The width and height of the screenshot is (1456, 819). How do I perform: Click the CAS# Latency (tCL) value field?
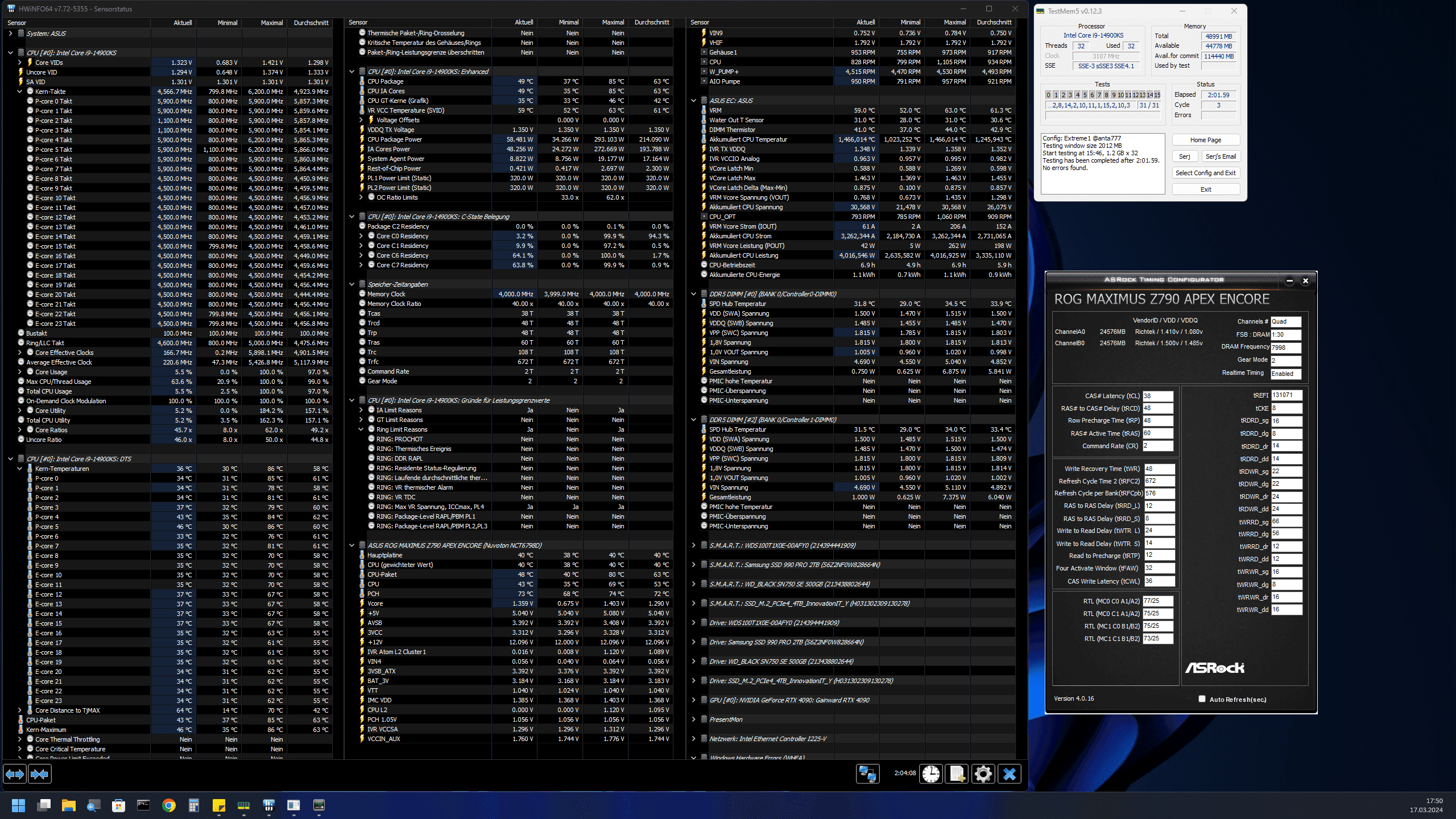[1157, 396]
